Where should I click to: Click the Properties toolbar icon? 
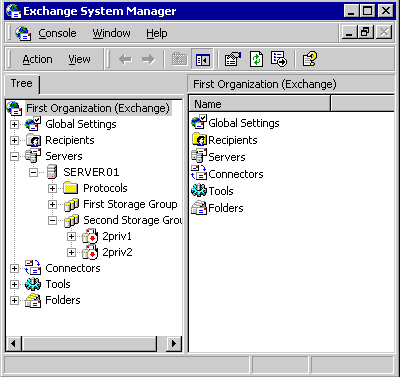[233, 59]
